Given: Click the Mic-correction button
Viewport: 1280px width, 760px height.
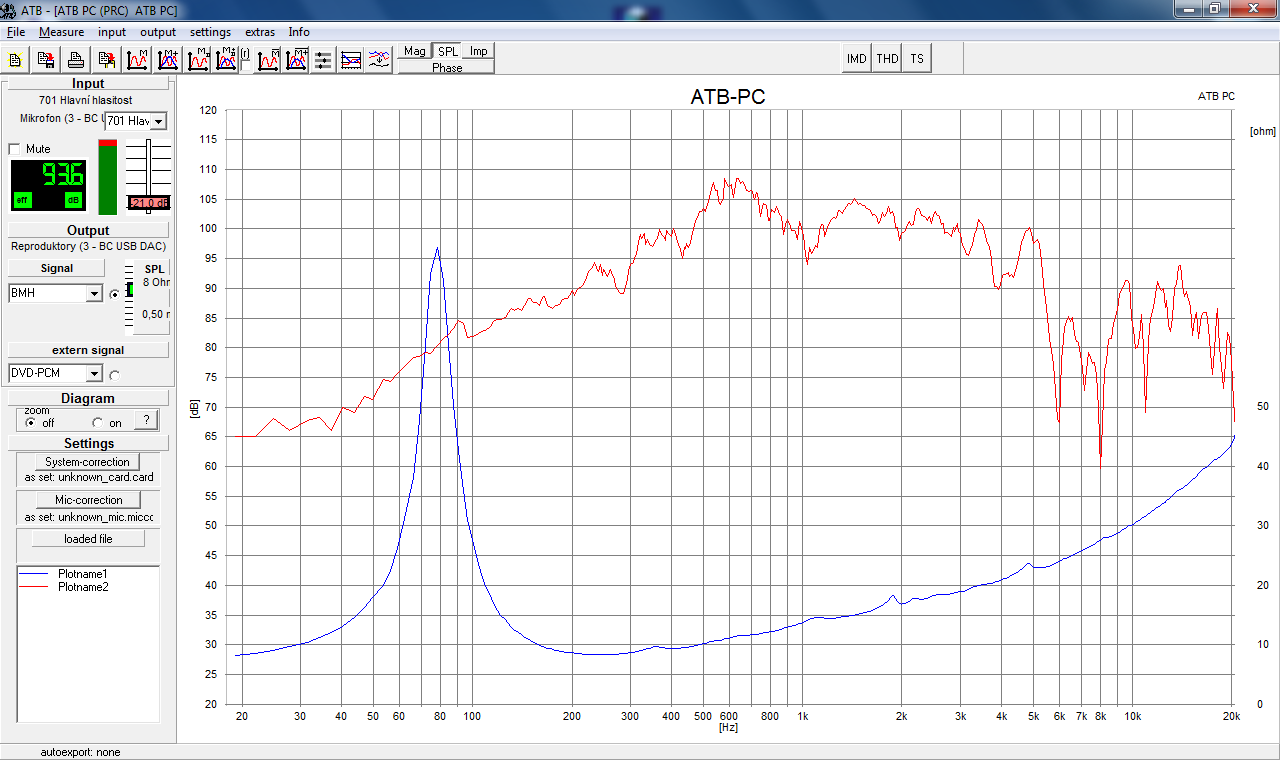Looking at the screenshot, I should (x=88, y=500).
